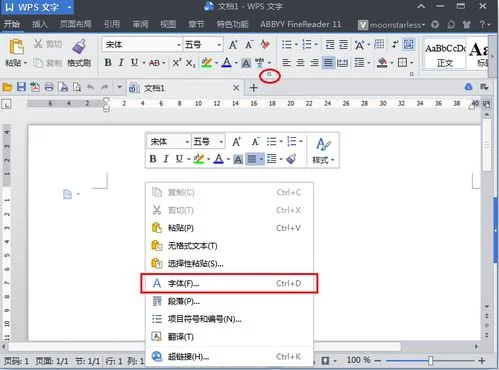Screen dimensions: 499x370
Task: Toggle Subscript in the ribbon
Action: [190, 63]
